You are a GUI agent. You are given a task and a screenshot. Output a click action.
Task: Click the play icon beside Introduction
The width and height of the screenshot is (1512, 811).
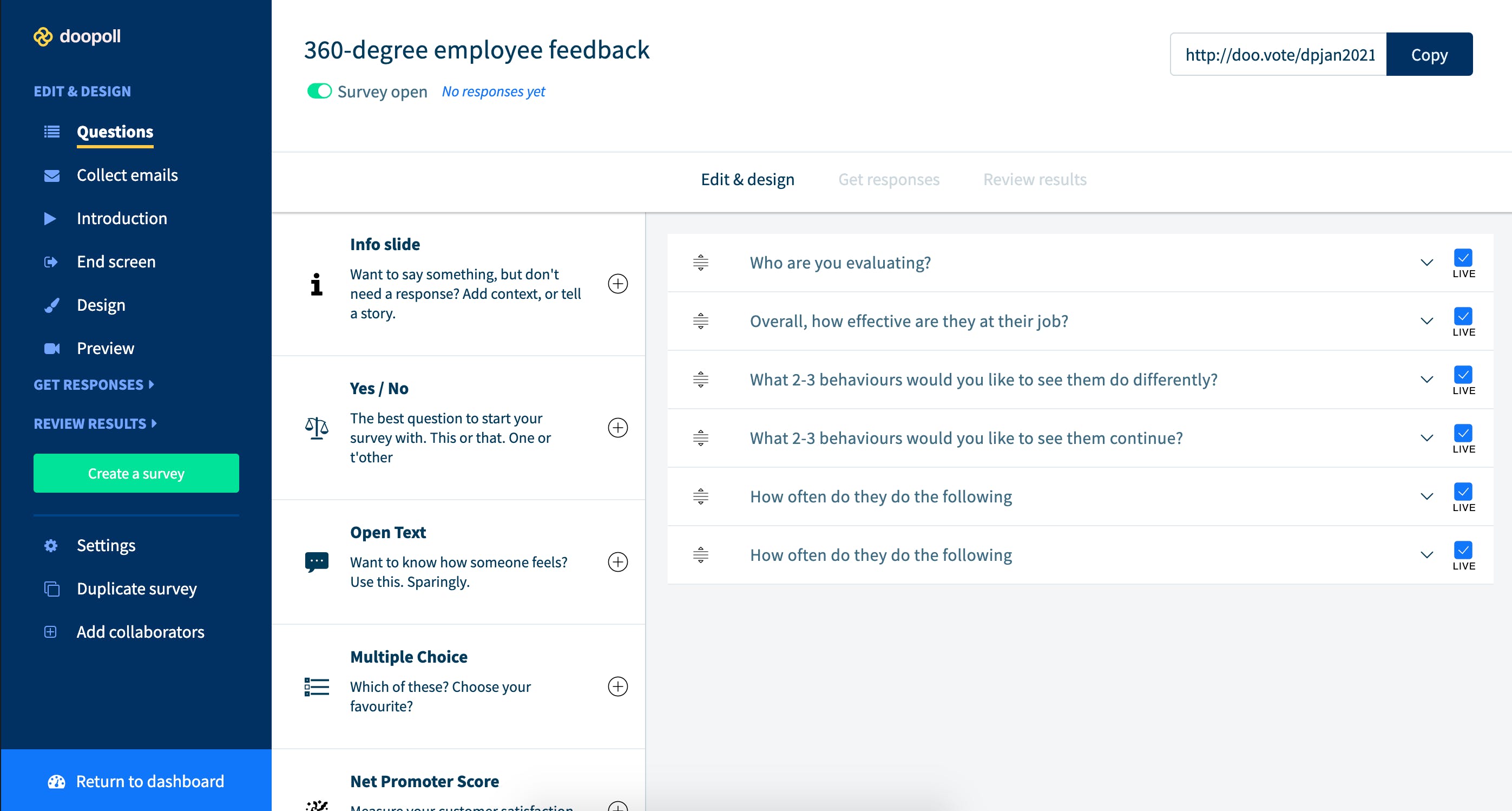[x=50, y=219]
